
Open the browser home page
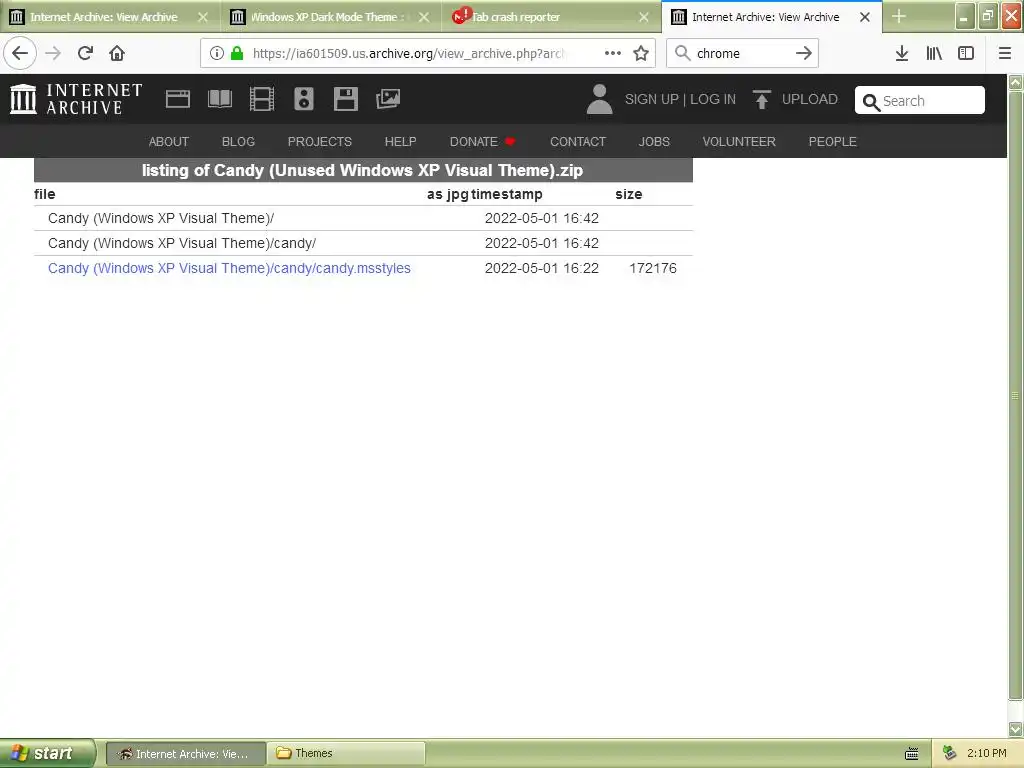[x=117, y=53]
